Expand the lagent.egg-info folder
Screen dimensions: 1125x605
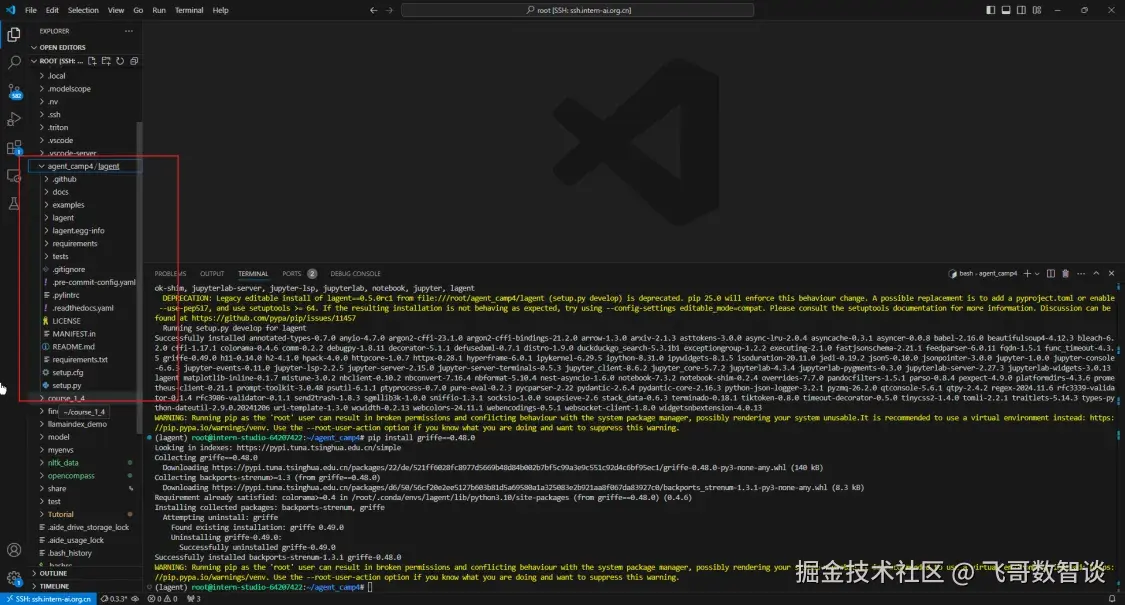pos(85,230)
